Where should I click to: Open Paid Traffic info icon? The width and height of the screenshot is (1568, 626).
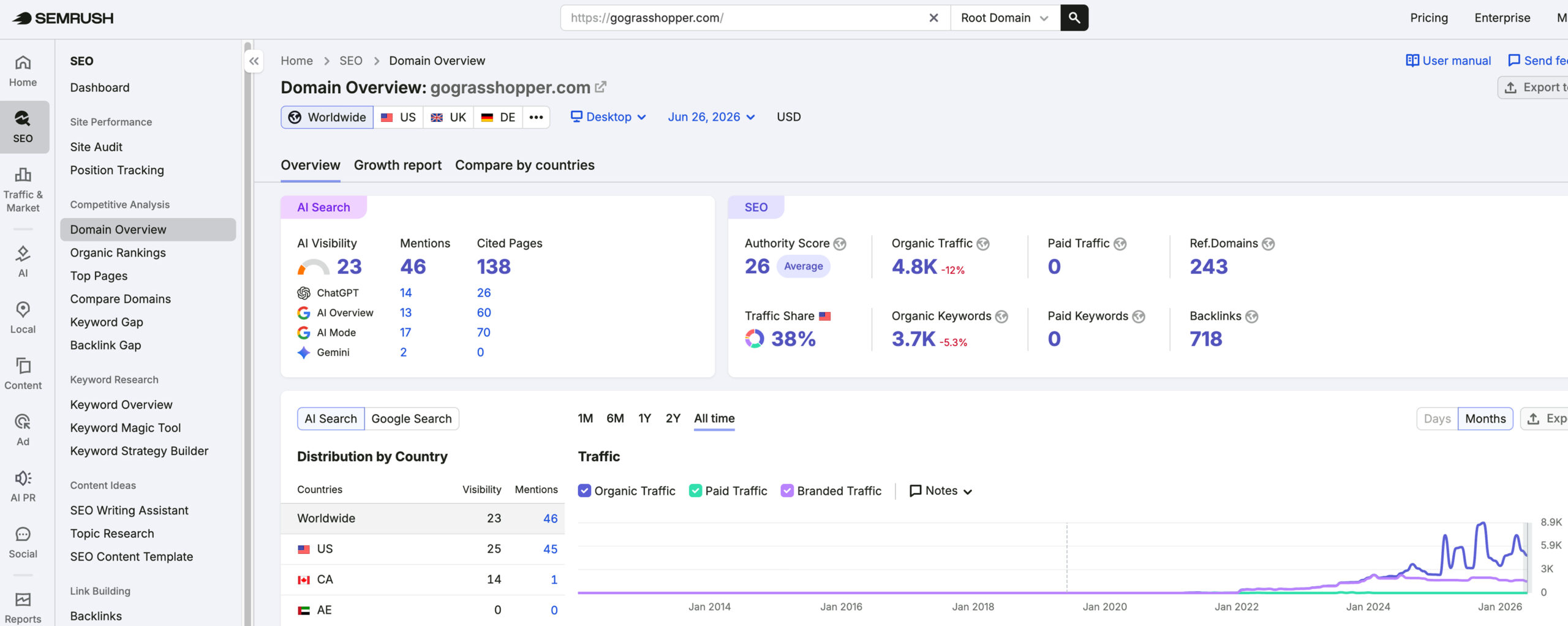(1120, 244)
